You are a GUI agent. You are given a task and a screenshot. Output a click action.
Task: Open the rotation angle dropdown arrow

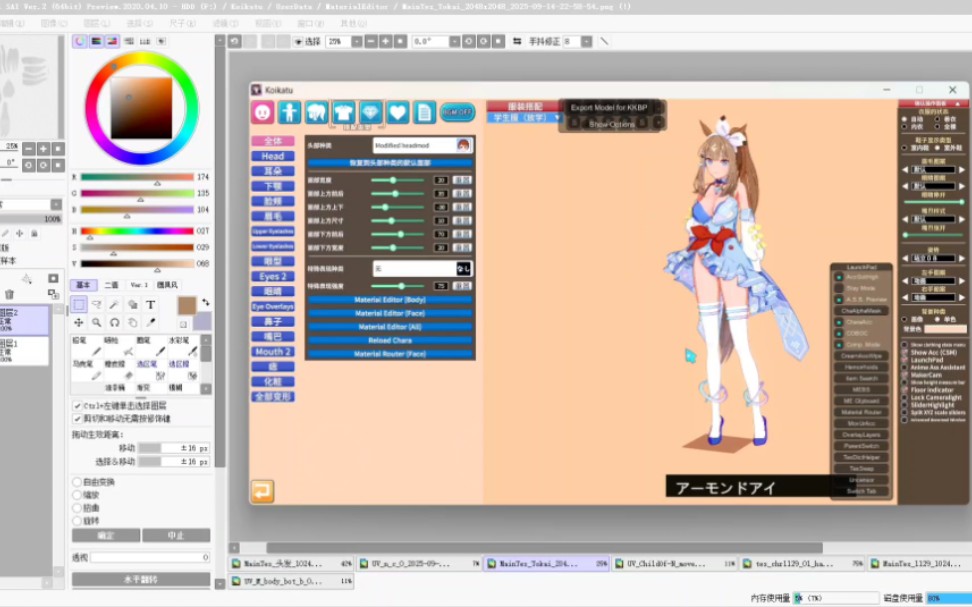[x=454, y=42]
